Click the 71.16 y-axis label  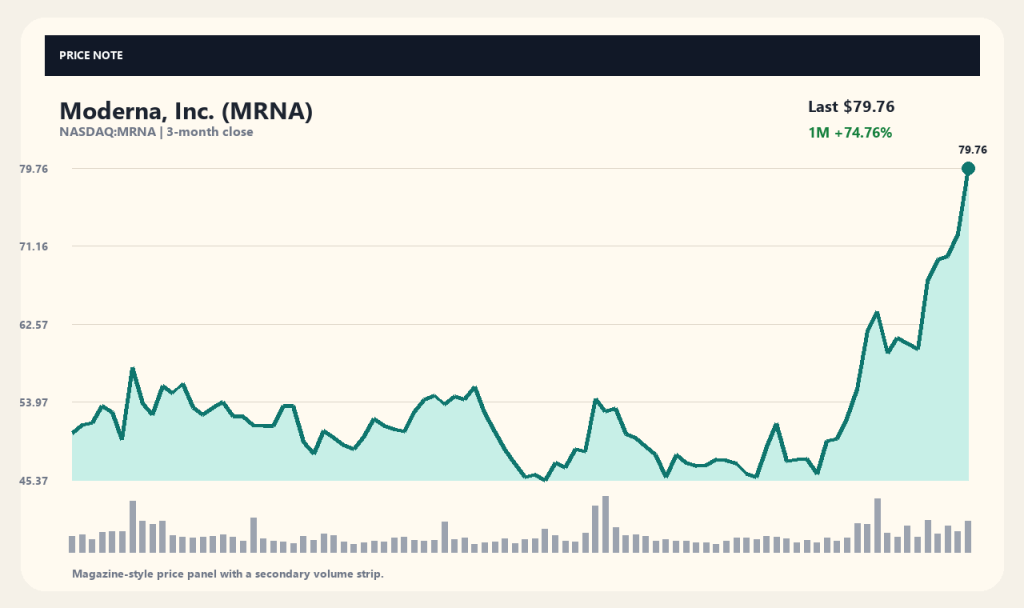[x=34, y=246]
